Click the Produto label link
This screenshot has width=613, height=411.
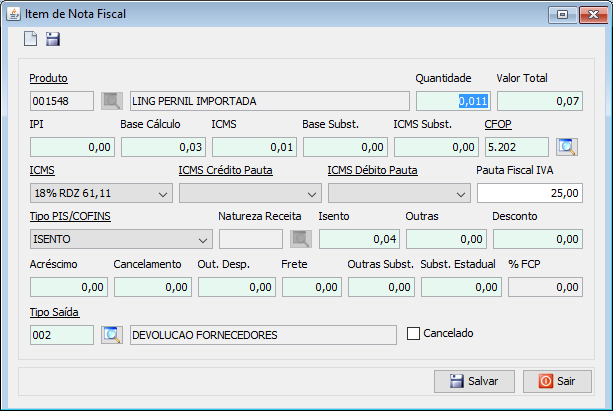[48, 78]
